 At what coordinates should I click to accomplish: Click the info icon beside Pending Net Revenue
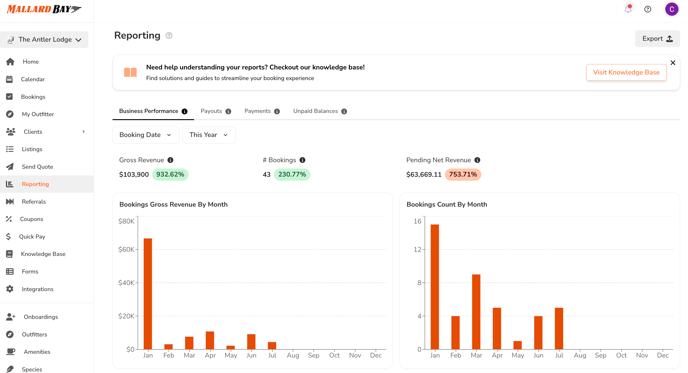point(477,160)
